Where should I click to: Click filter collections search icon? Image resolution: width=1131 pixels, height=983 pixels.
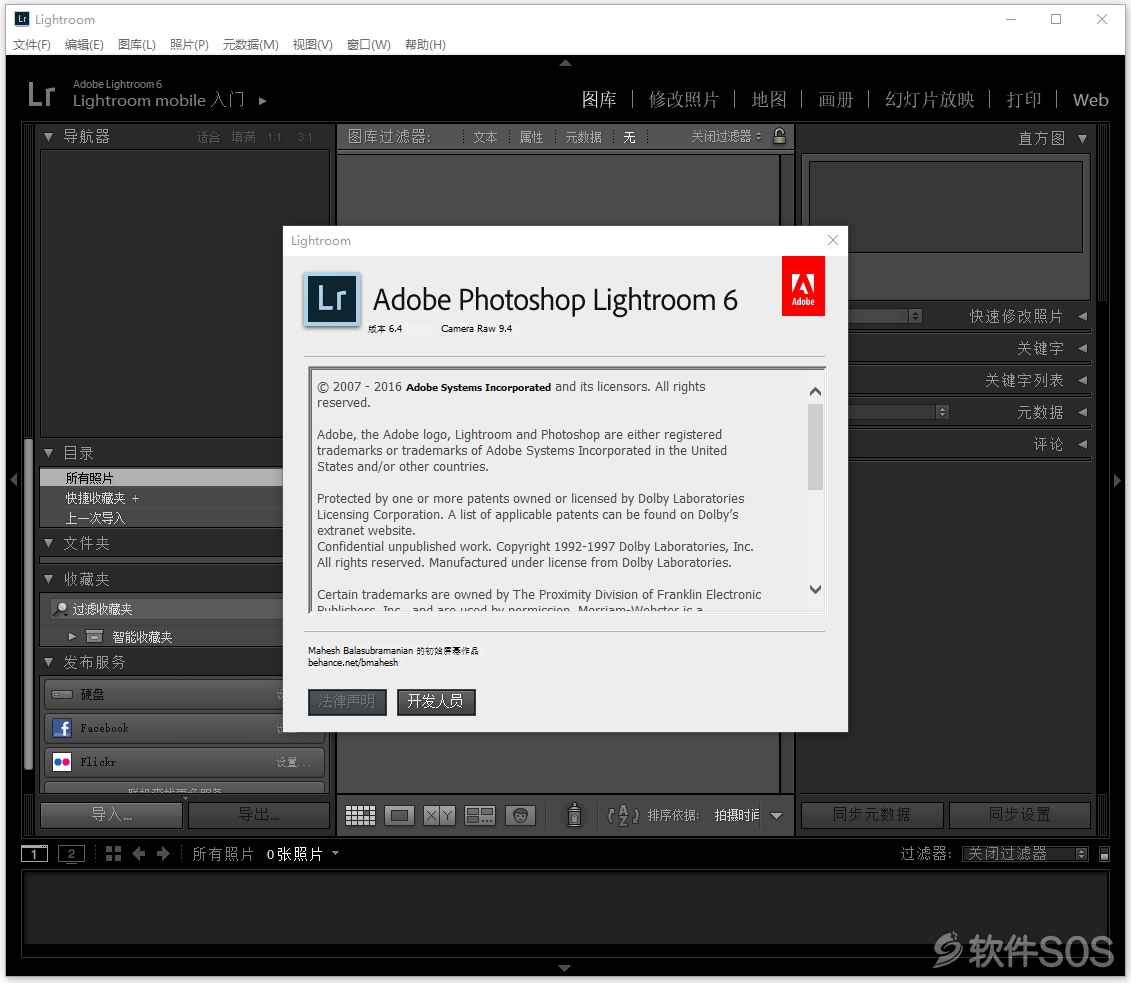pos(61,609)
